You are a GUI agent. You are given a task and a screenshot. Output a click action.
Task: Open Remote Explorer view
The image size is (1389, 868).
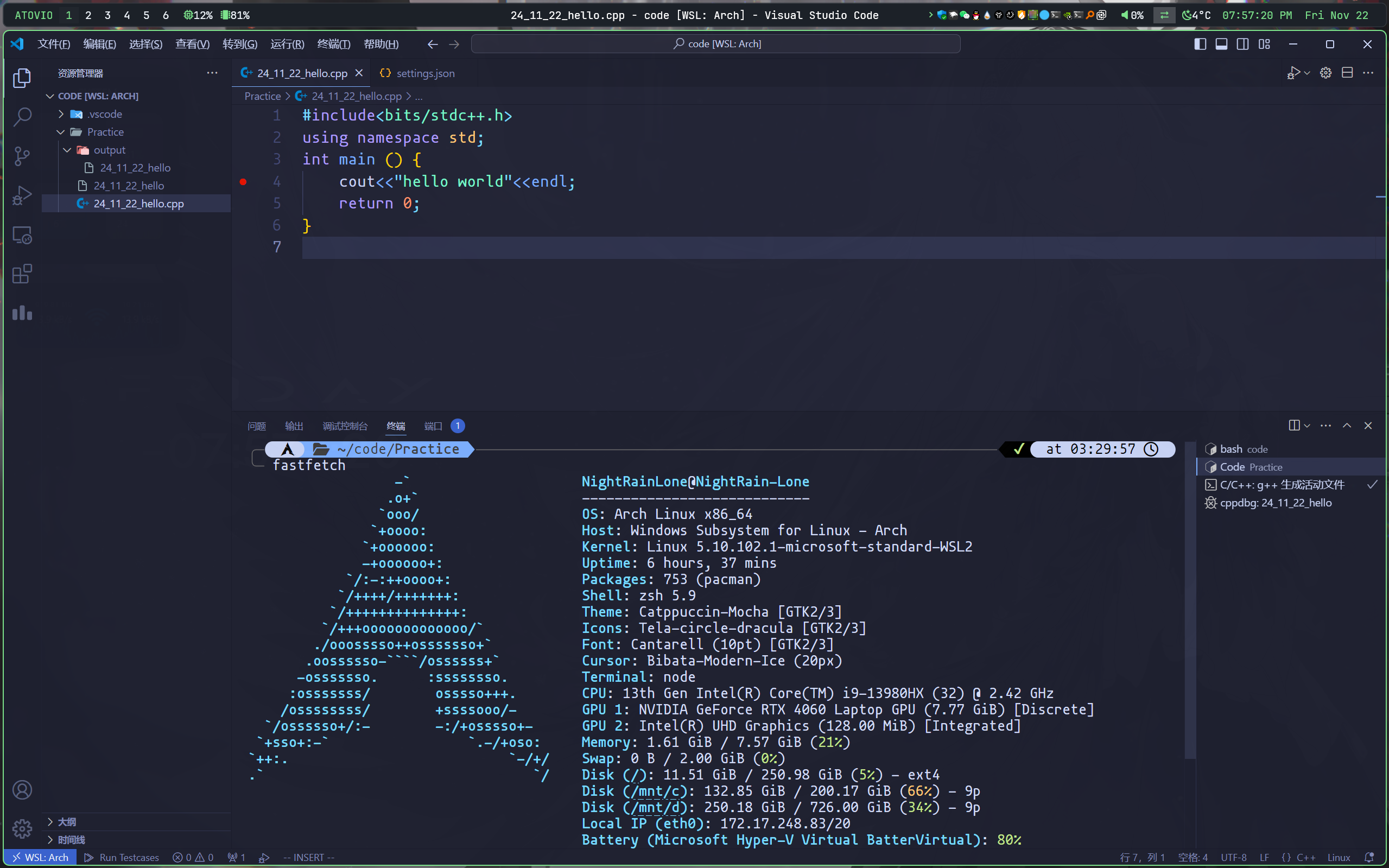pyautogui.click(x=22, y=235)
